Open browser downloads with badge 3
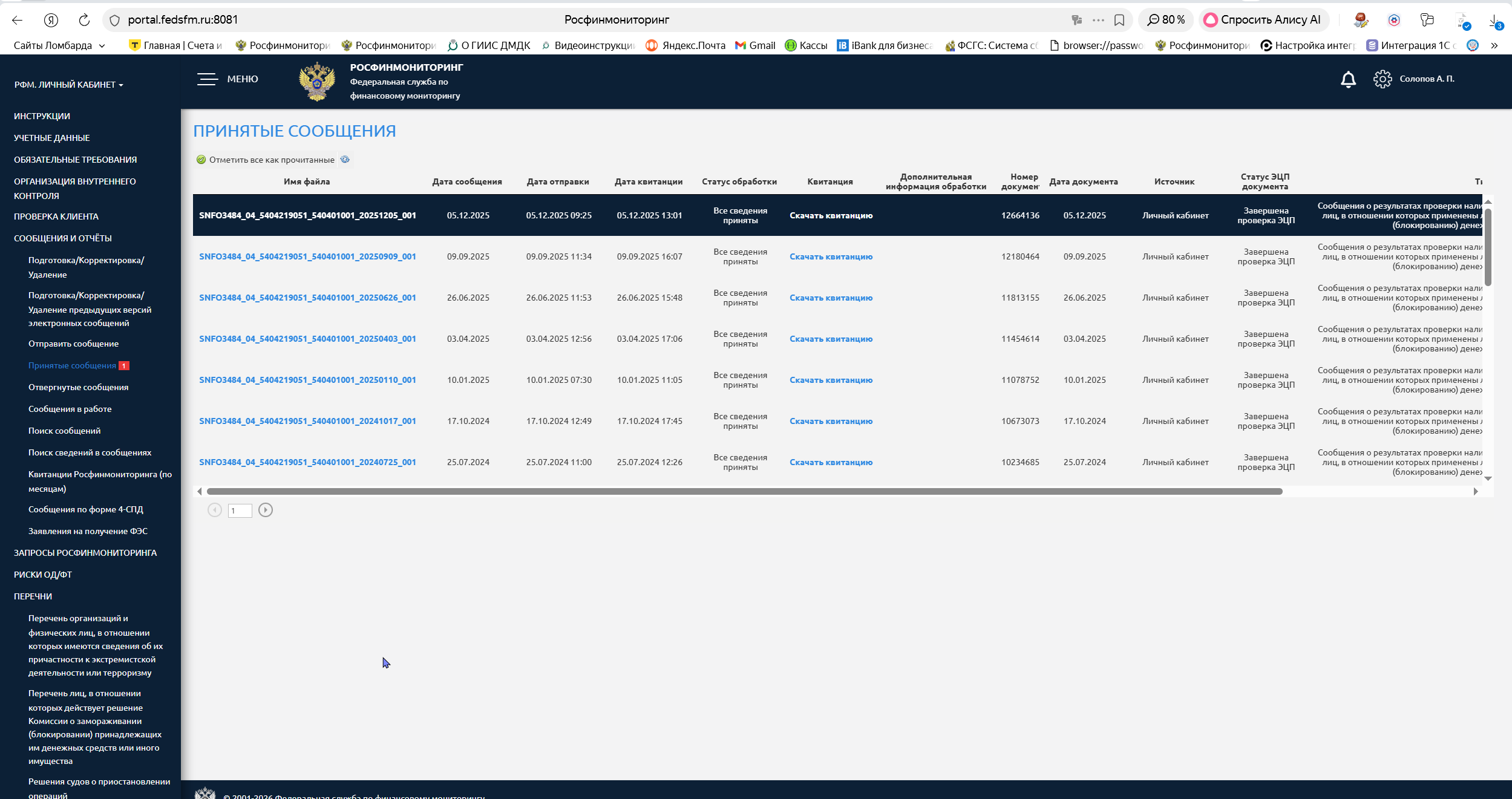The height and width of the screenshot is (799, 1512). pyautogui.click(x=1493, y=21)
